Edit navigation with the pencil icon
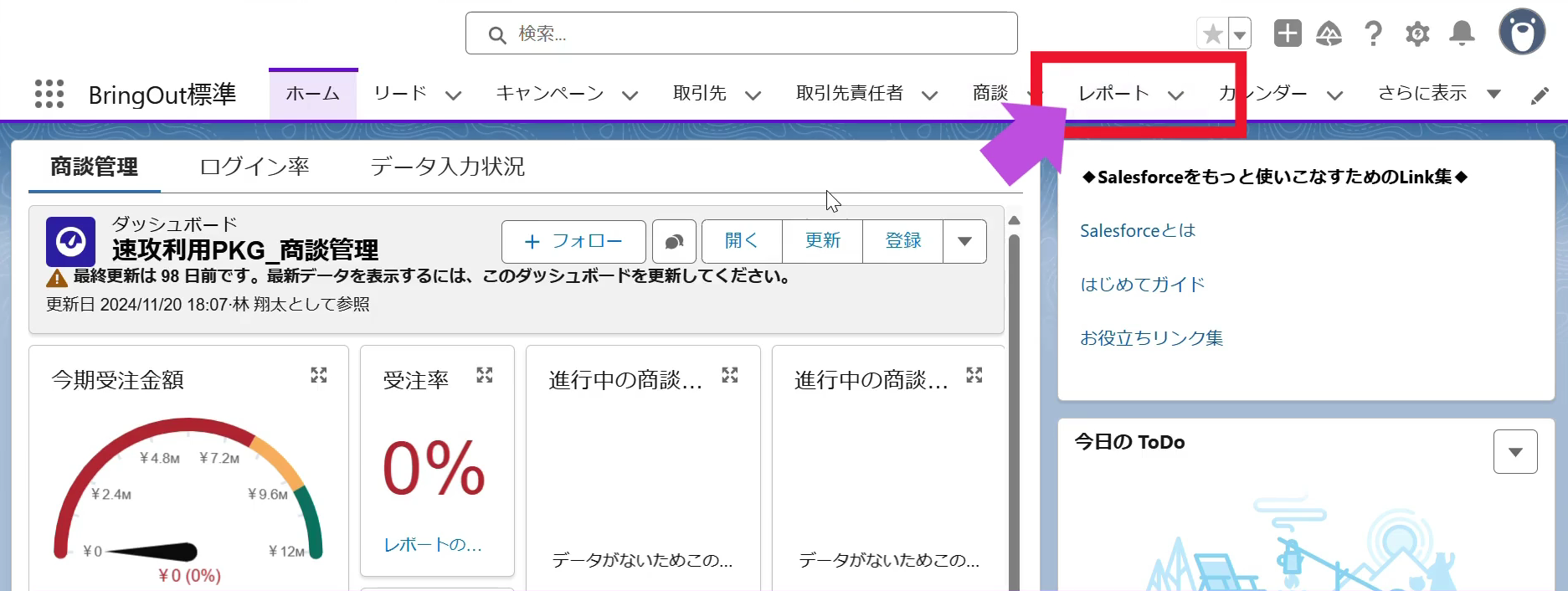The width and height of the screenshot is (1568, 591). (x=1540, y=95)
